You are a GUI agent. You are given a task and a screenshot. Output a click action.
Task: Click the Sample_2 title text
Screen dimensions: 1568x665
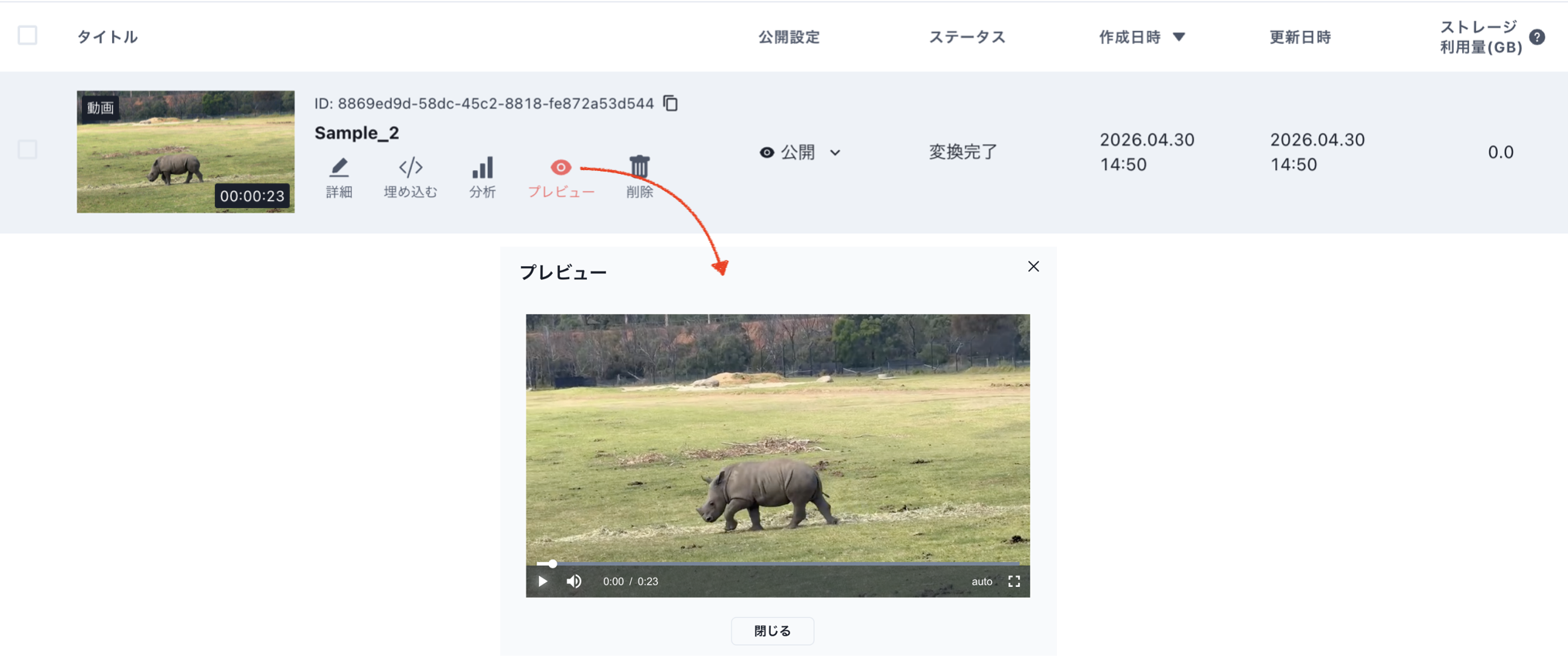356,133
